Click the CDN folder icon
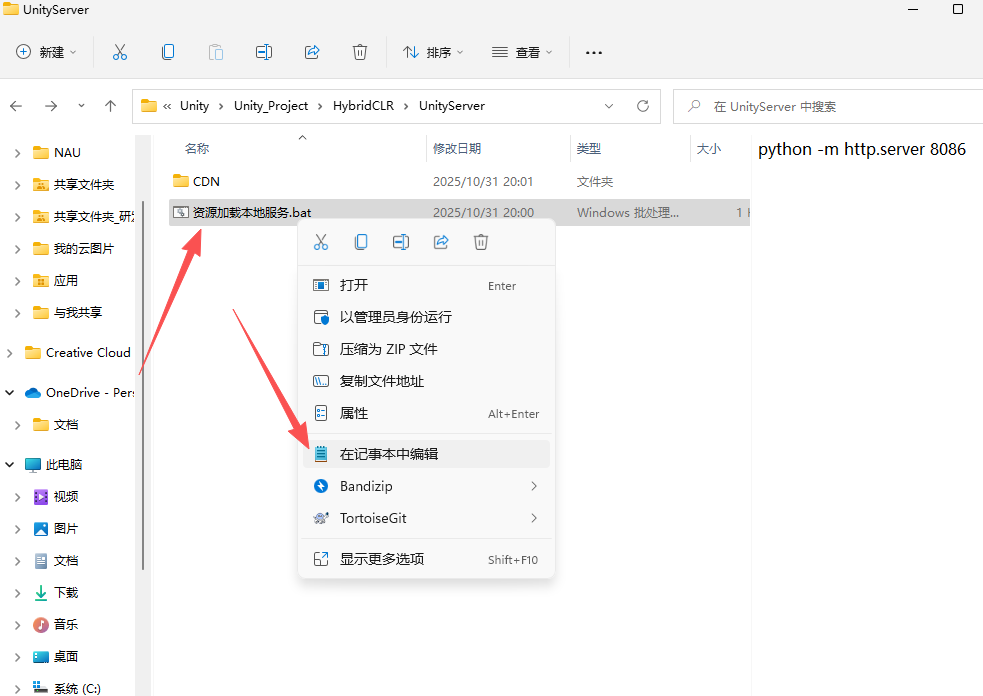The width and height of the screenshot is (983, 696). [181, 181]
